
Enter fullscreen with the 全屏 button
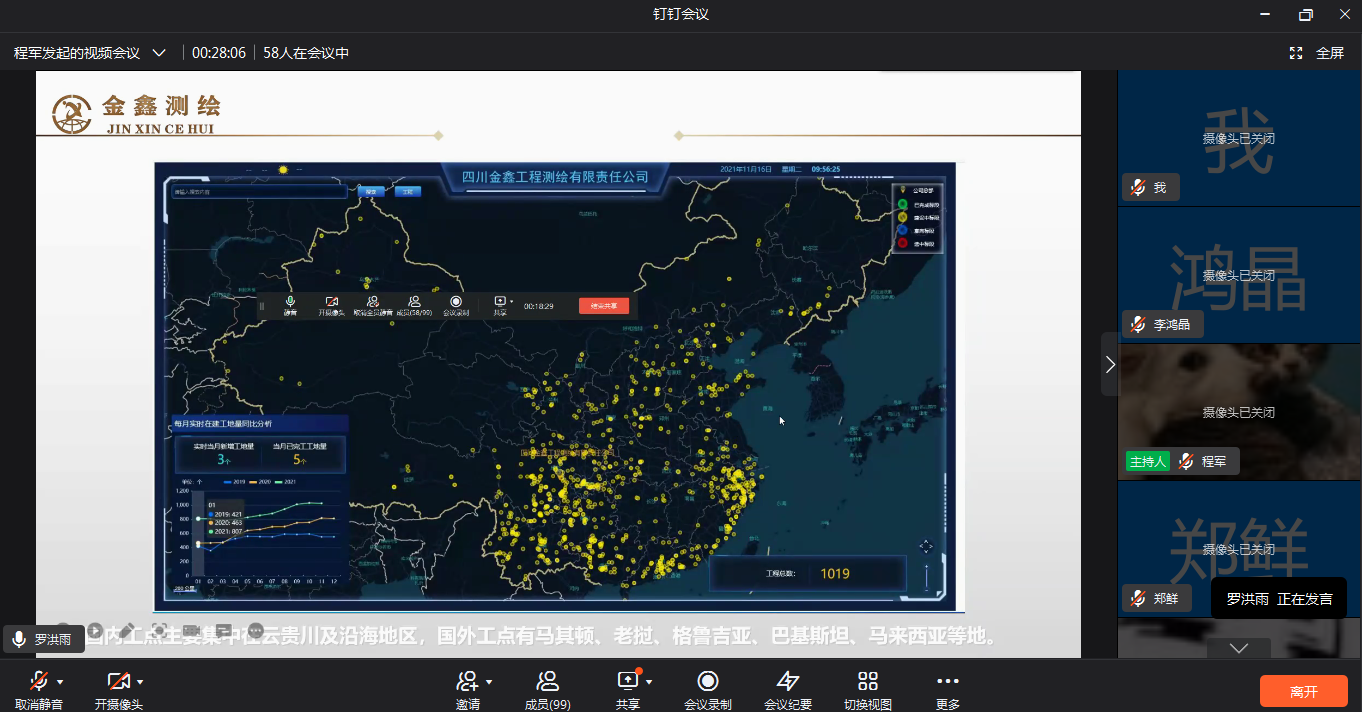pyautogui.click(x=1317, y=53)
